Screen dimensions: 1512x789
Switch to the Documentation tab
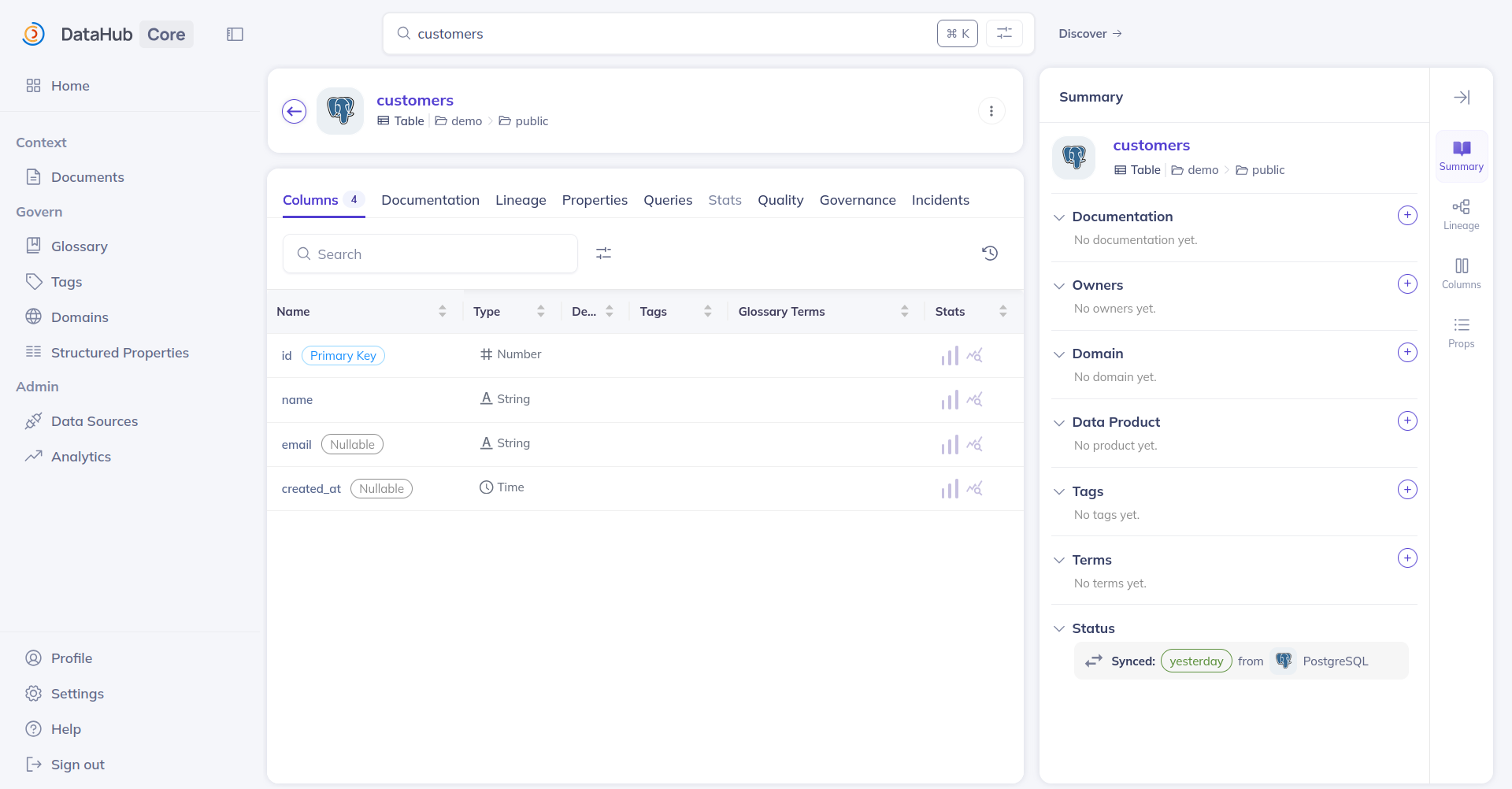pos(431,200)
